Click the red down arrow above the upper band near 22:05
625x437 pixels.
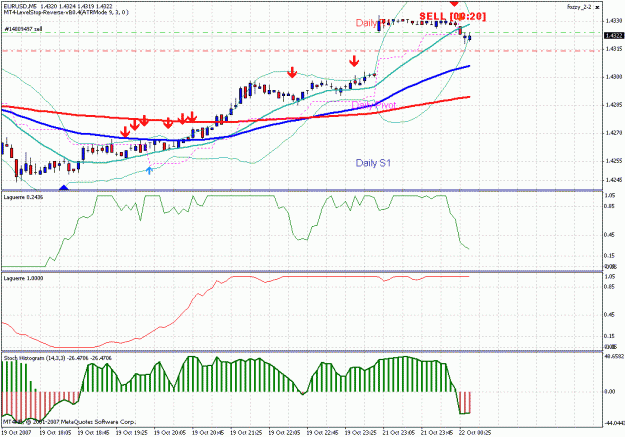pyautogui.click(x=292, y=72)
